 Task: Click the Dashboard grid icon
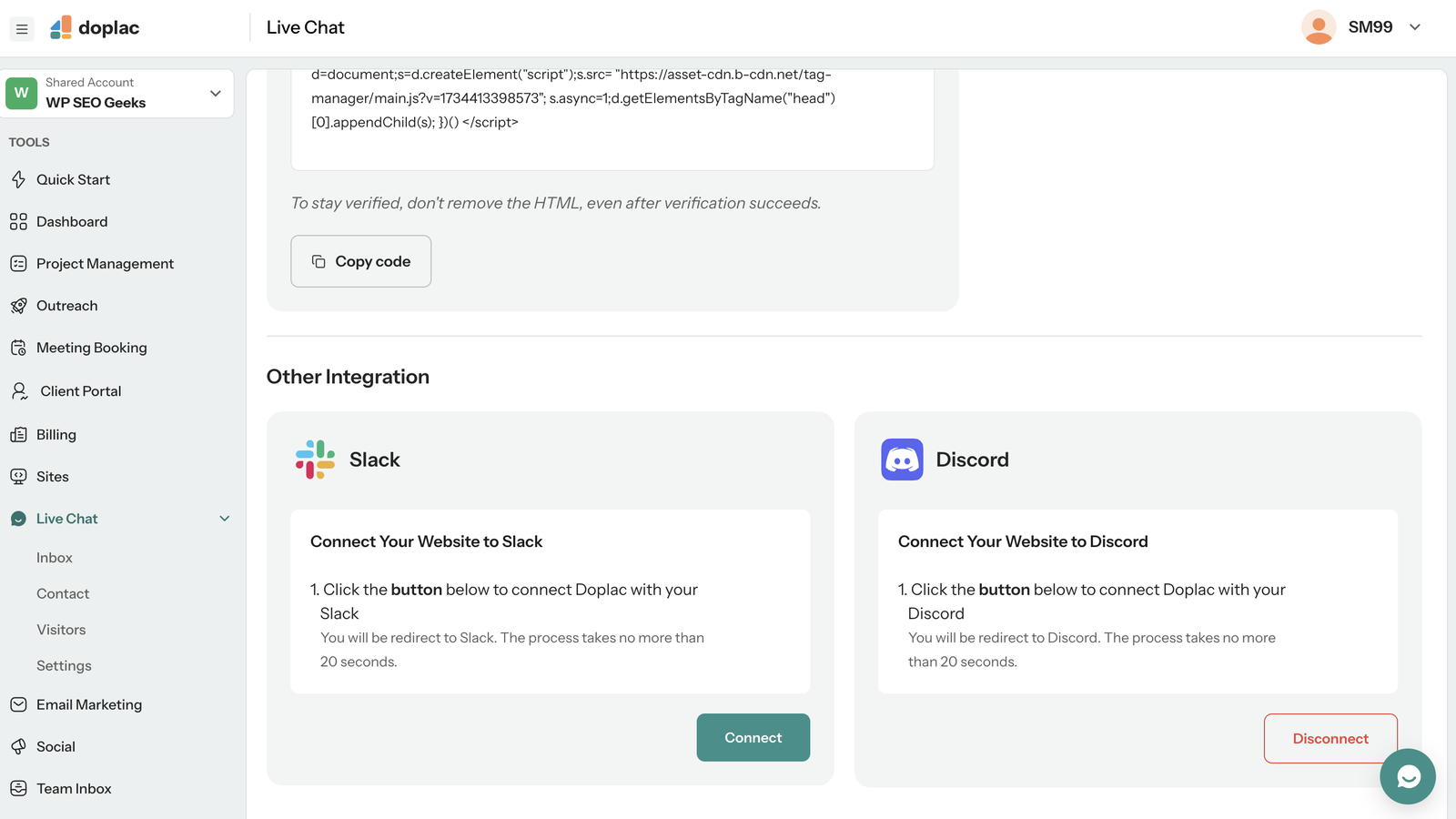pos(18,222)
